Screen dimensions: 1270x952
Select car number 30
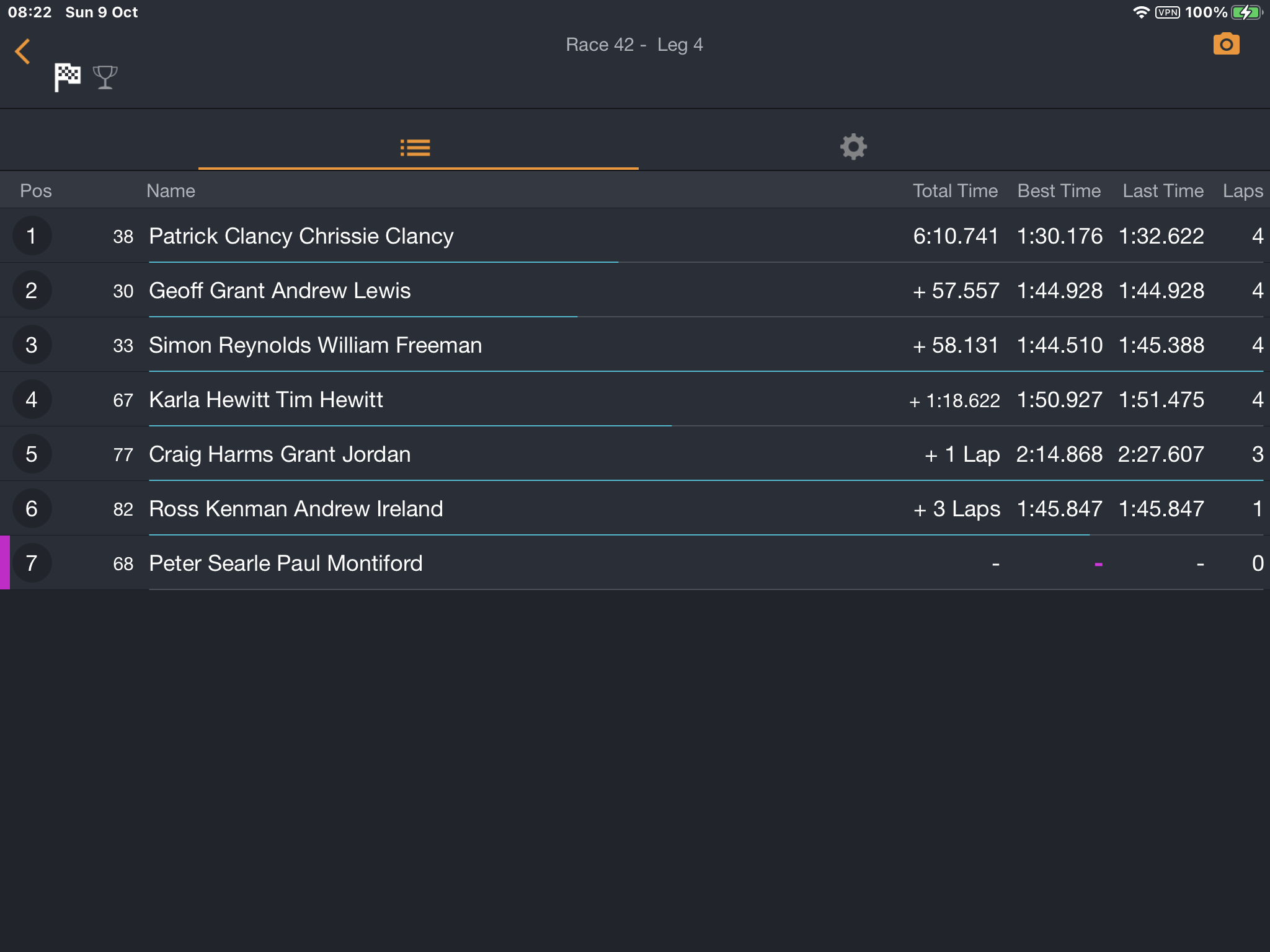123,291
